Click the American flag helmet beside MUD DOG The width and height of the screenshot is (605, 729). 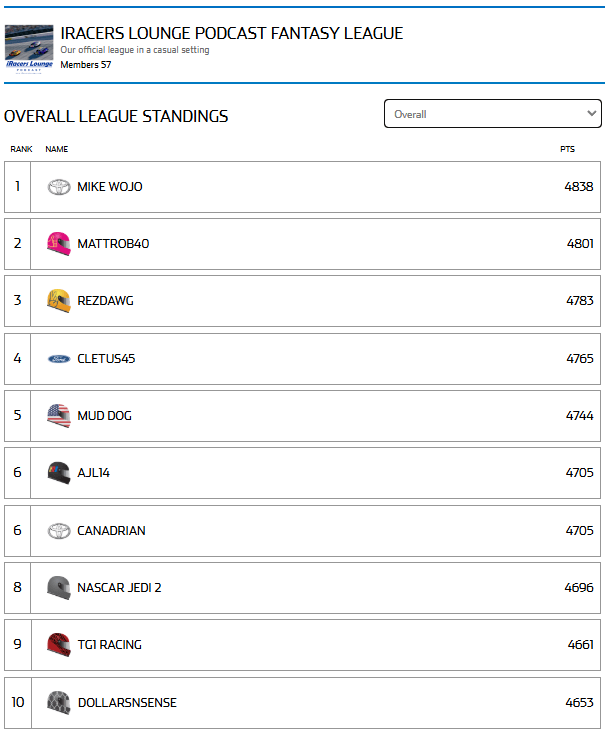pyautogui.click(x=59, y=416)
